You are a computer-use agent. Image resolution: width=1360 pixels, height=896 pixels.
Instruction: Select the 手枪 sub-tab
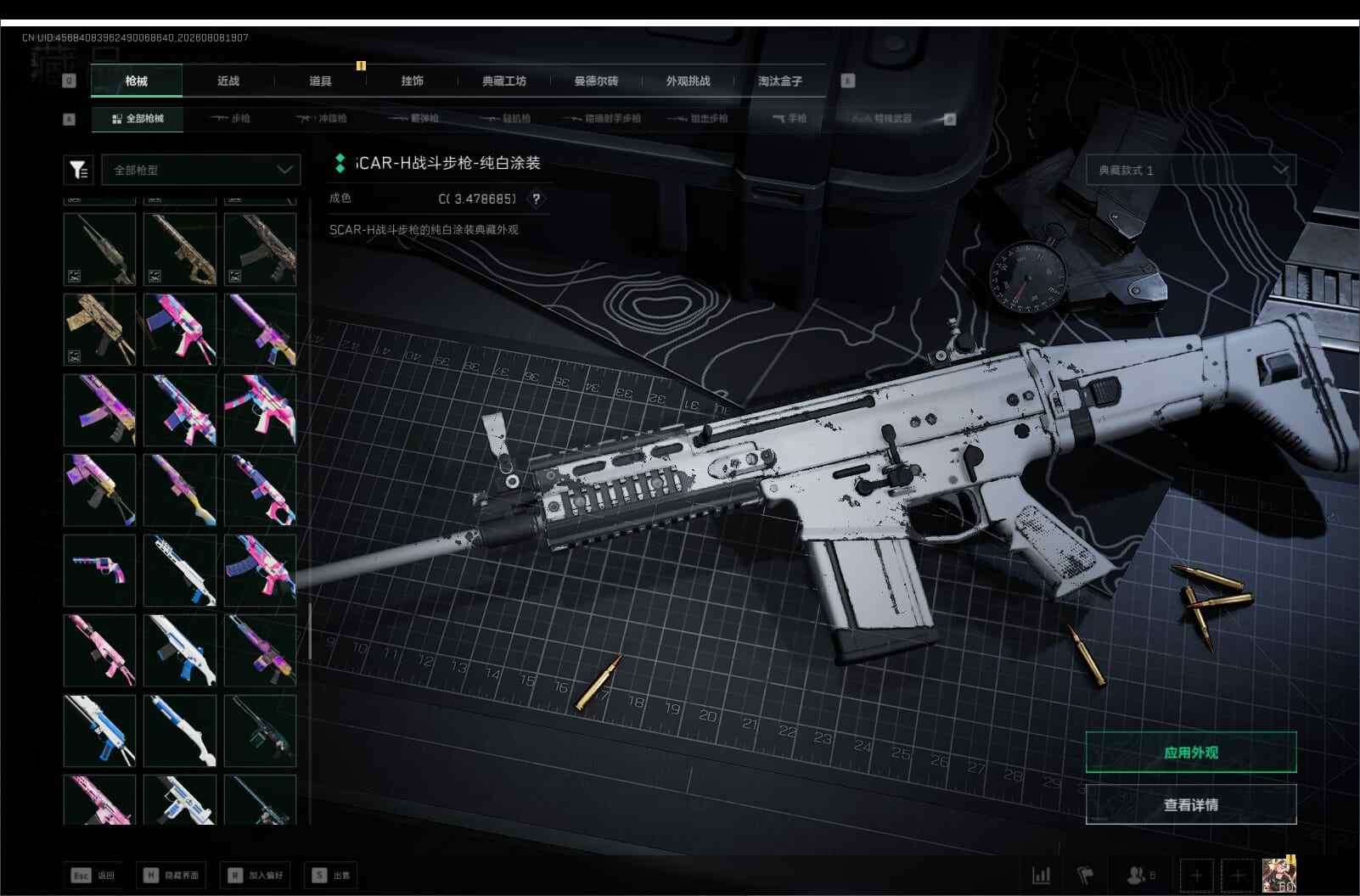click(790, 119)
